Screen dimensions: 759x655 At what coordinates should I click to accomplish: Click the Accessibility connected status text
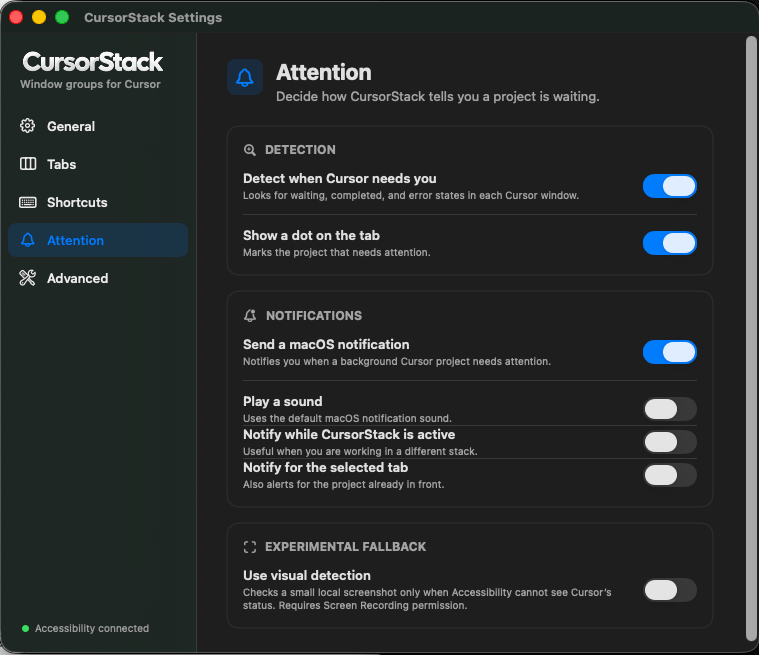92,628
